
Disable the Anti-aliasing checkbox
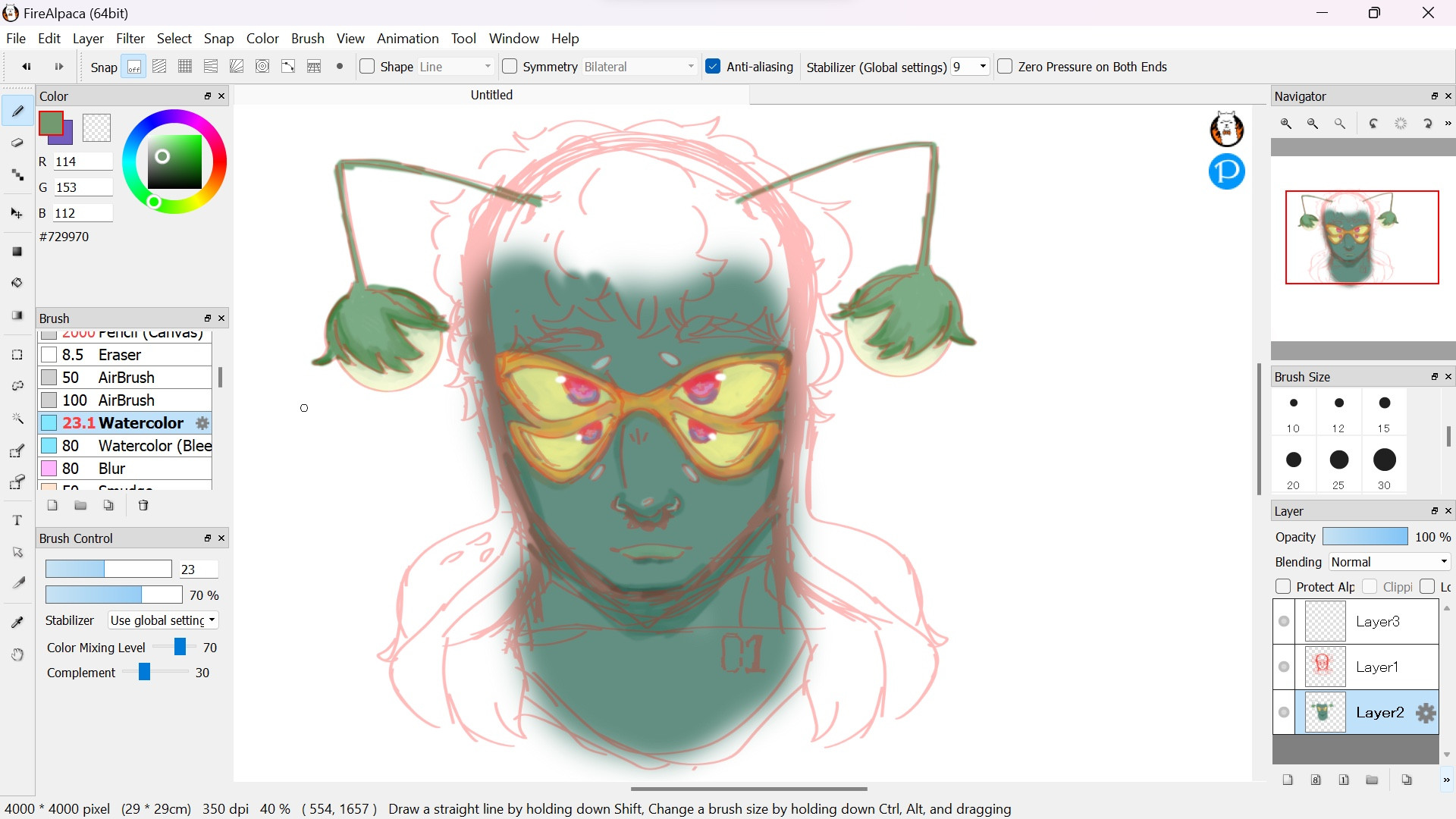(713, 67)
